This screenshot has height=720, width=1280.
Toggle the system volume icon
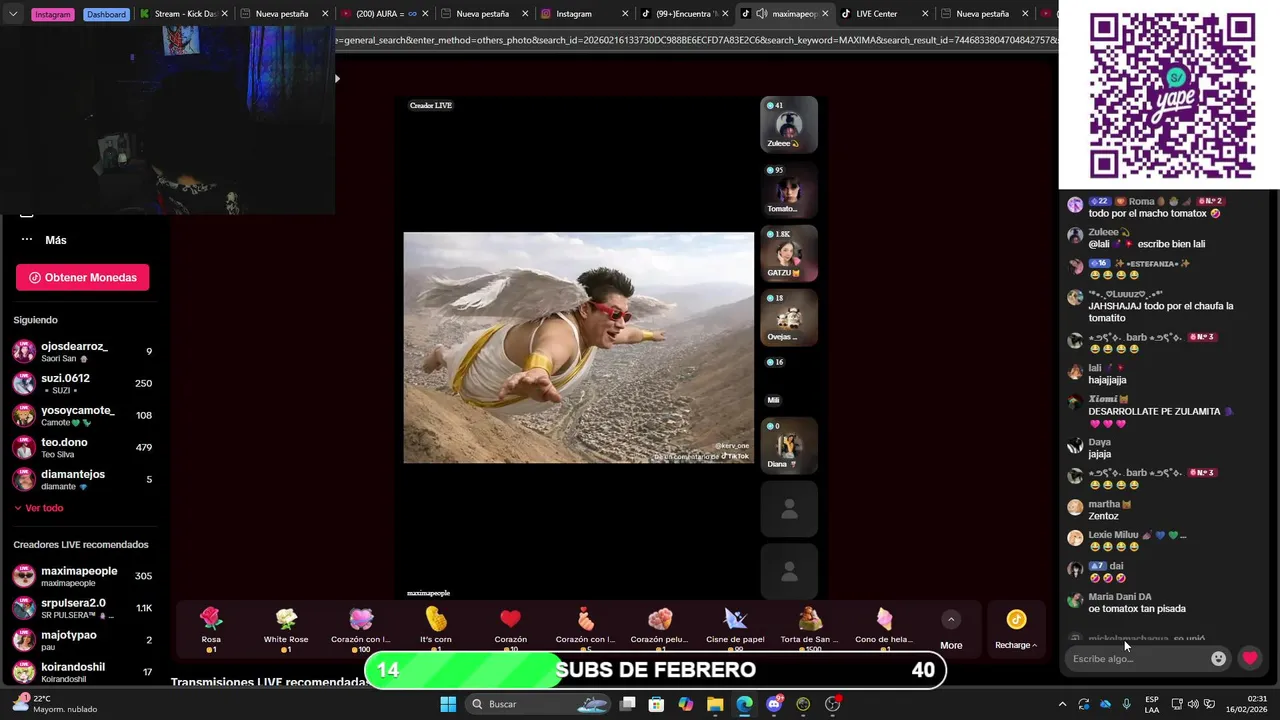(1195, 704)
